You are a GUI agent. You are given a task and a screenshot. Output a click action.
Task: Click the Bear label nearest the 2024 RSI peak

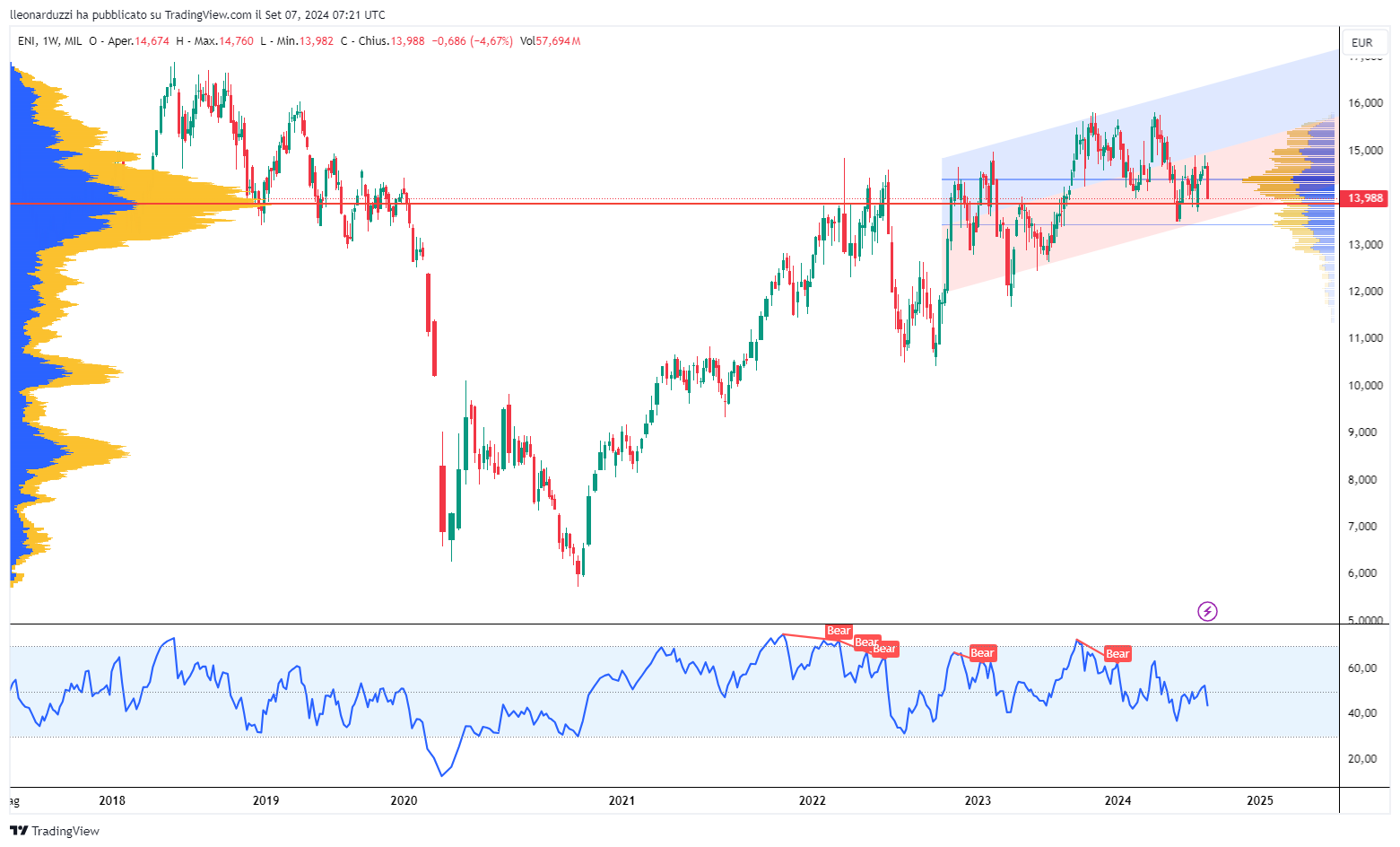[x=1117, y=654]
